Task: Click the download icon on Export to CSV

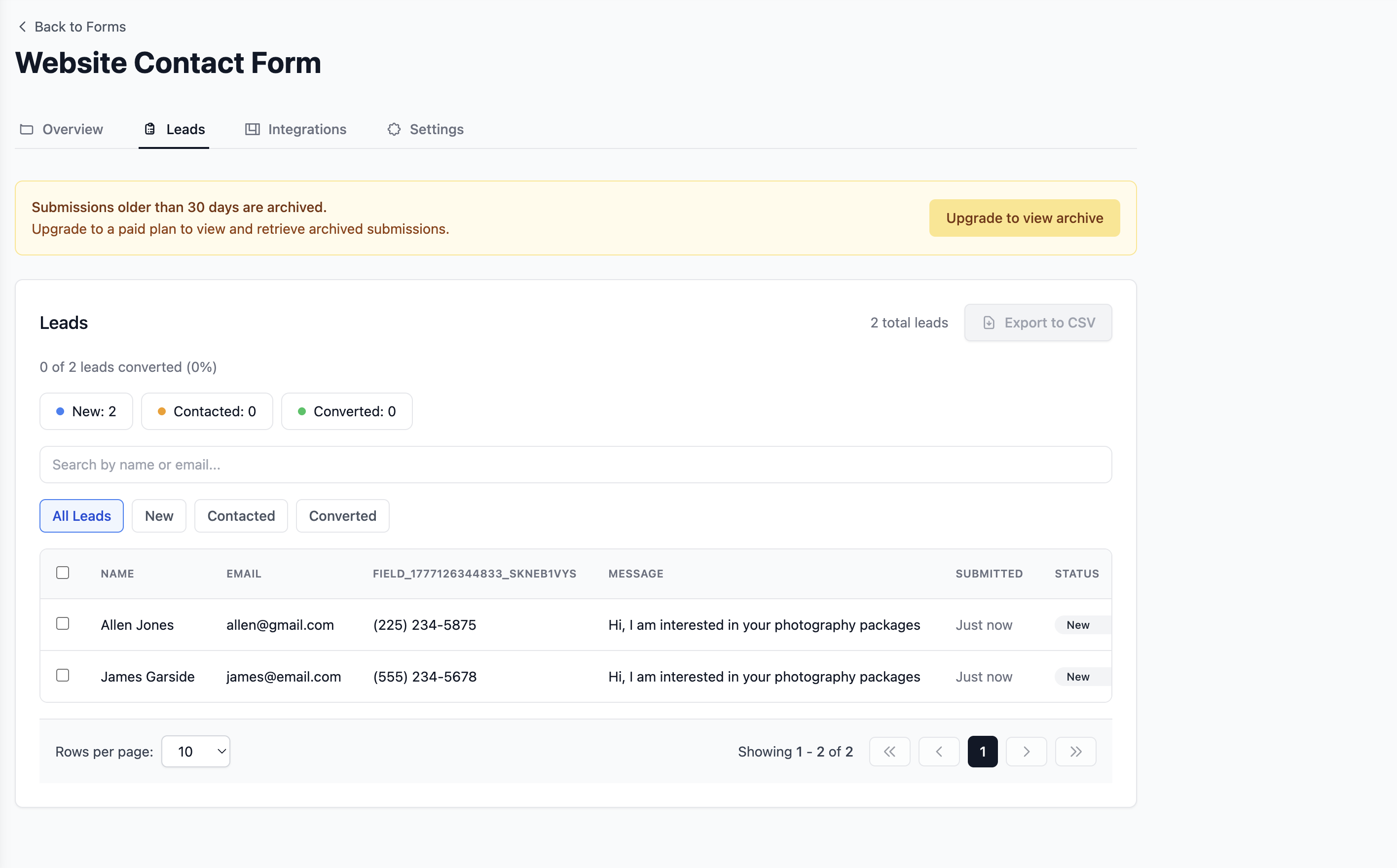Action: [x=989, y=323]
